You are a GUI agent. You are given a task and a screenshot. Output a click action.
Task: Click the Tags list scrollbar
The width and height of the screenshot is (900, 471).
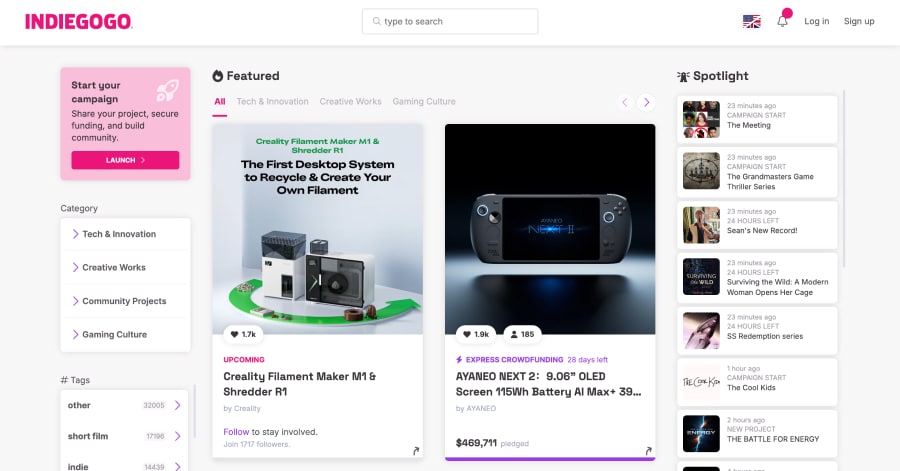pyautogui.click(x=195, y=413)
